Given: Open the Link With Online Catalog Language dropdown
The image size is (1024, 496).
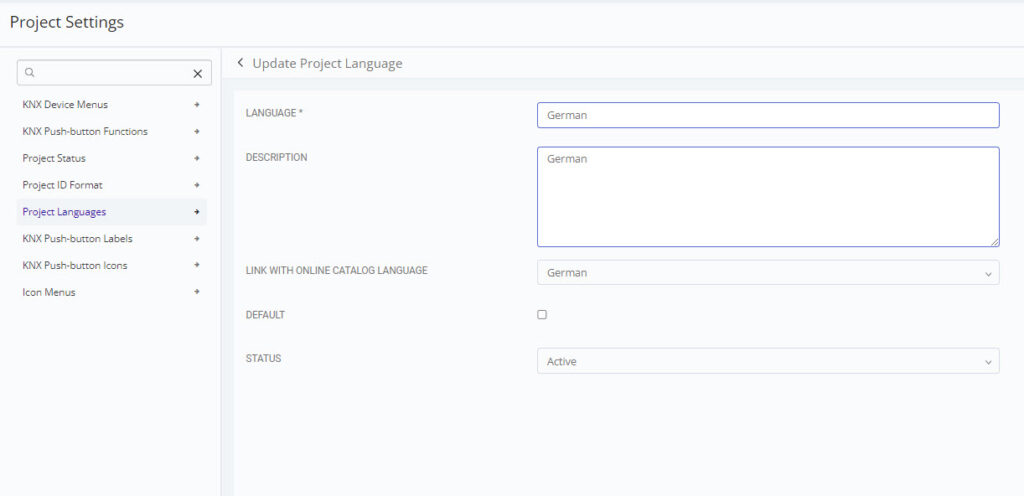Looking at the screenshot, I should point(768,272).
